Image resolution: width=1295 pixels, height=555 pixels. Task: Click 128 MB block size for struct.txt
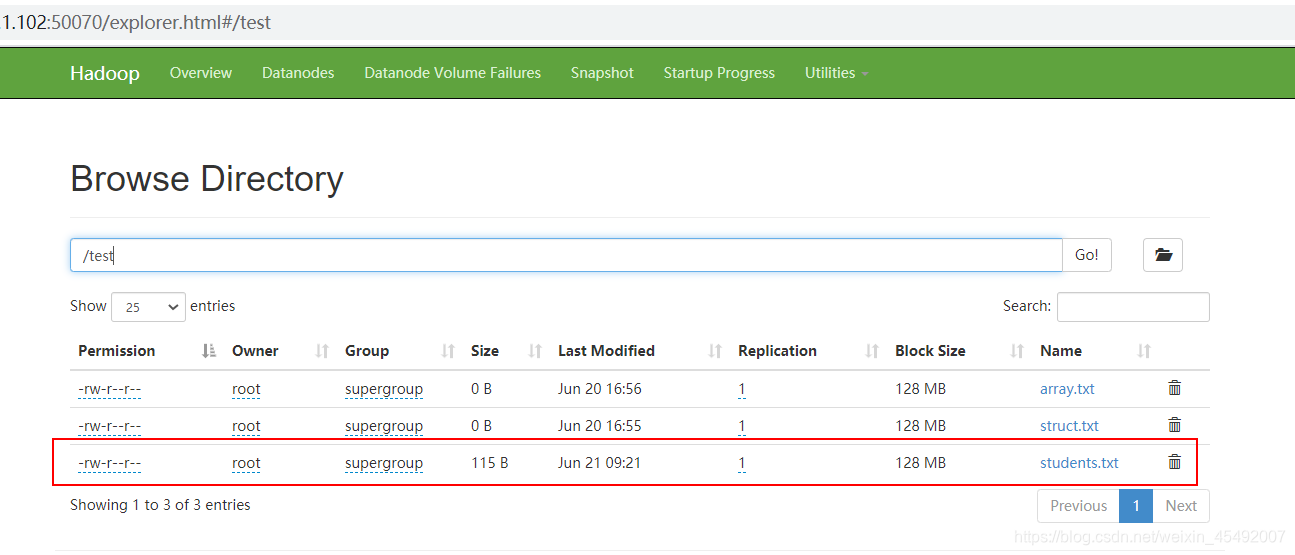click(x=920, y=426)
